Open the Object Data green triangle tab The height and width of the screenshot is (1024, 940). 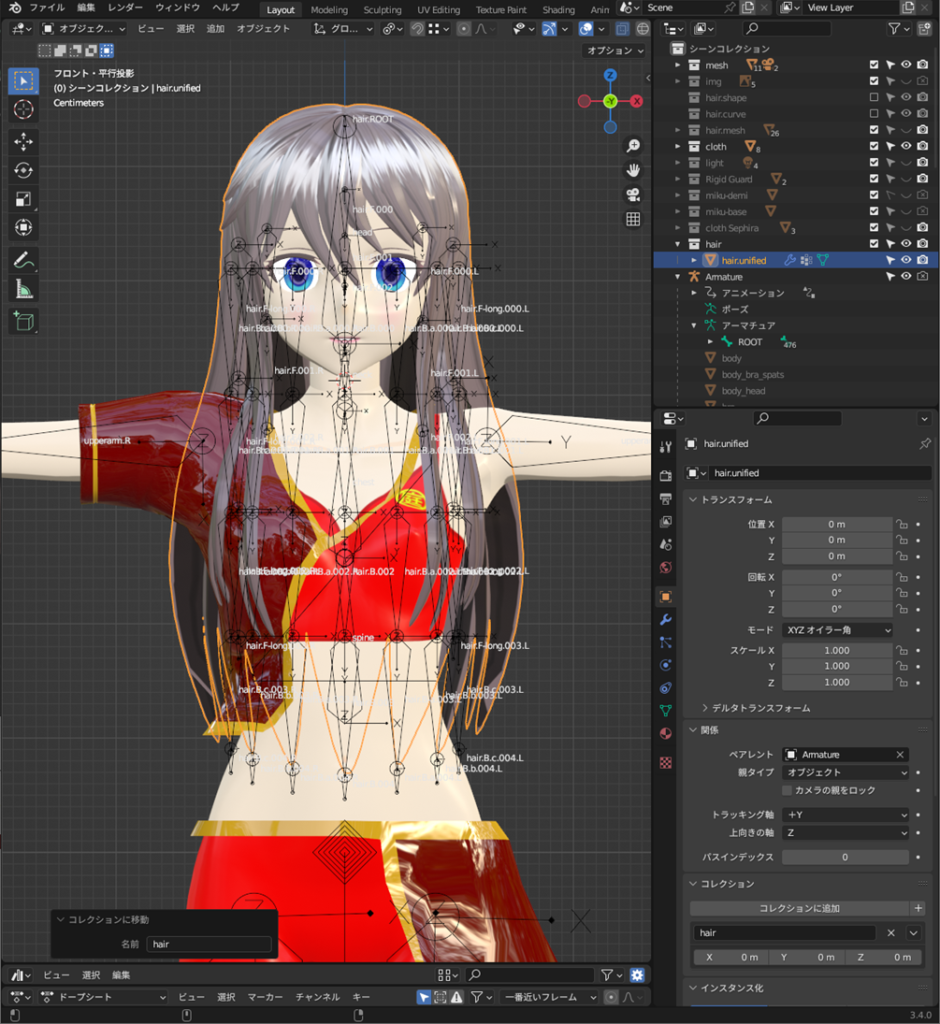pos(666,711)
